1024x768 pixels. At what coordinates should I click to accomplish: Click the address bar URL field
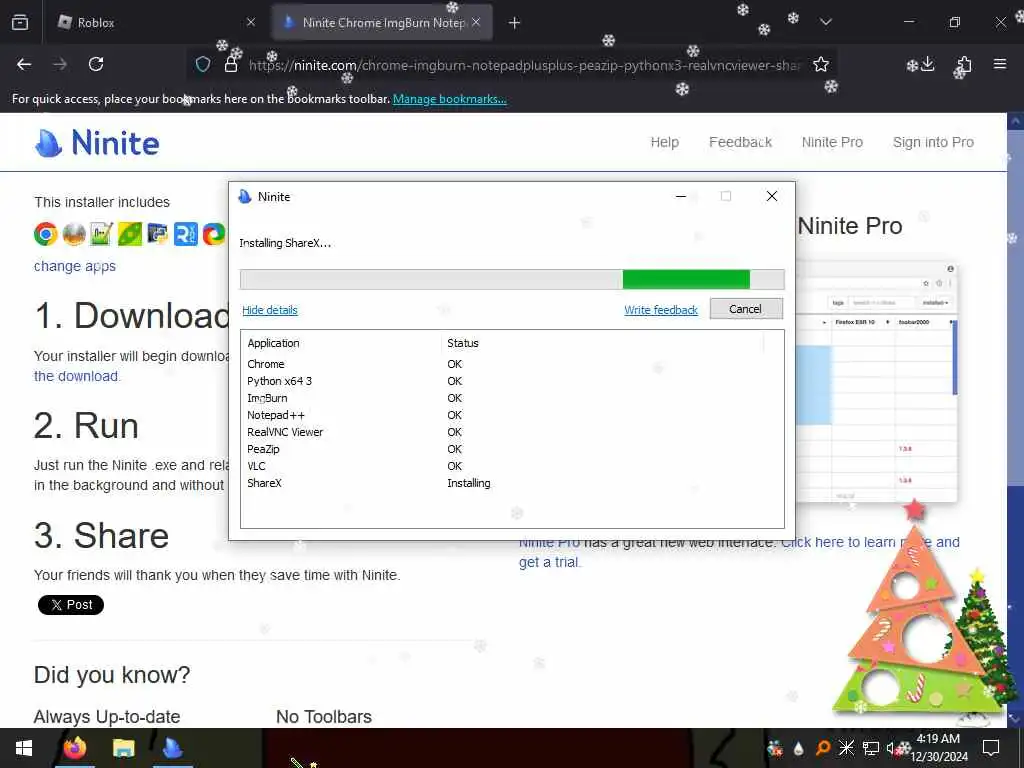pos(524,65)
